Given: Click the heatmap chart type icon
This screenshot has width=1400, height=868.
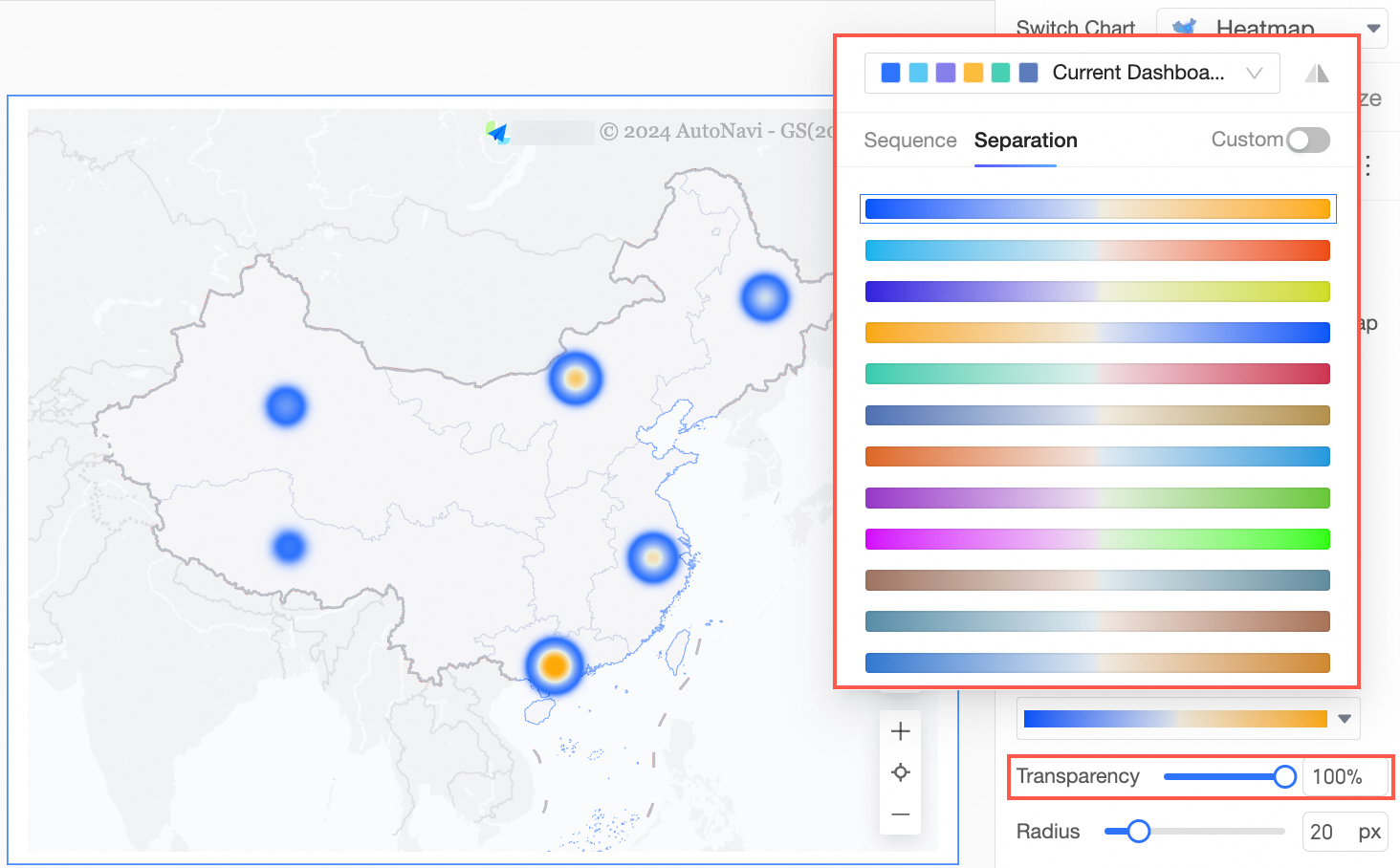Looking at the screenshot, I should [1184, 27].
